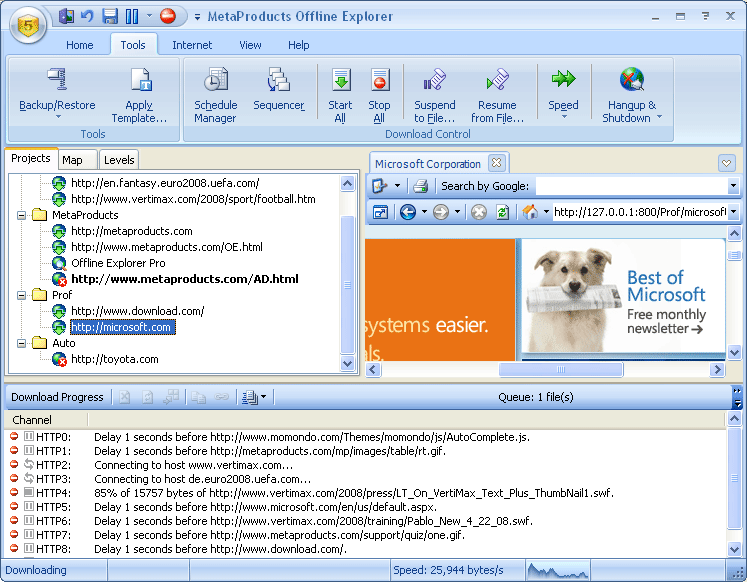
Task: Open the Sequencer tool
Action: [278, 82]
